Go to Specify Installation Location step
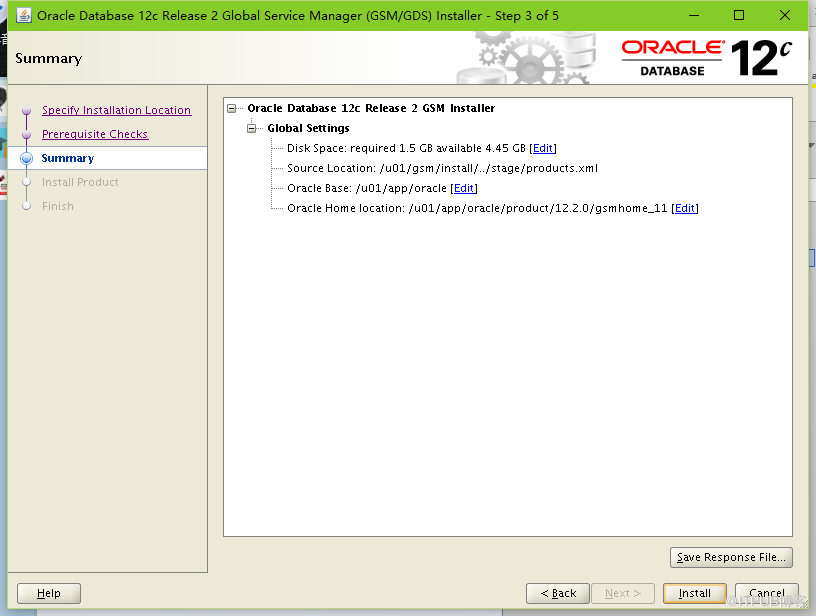 (117, 110)
